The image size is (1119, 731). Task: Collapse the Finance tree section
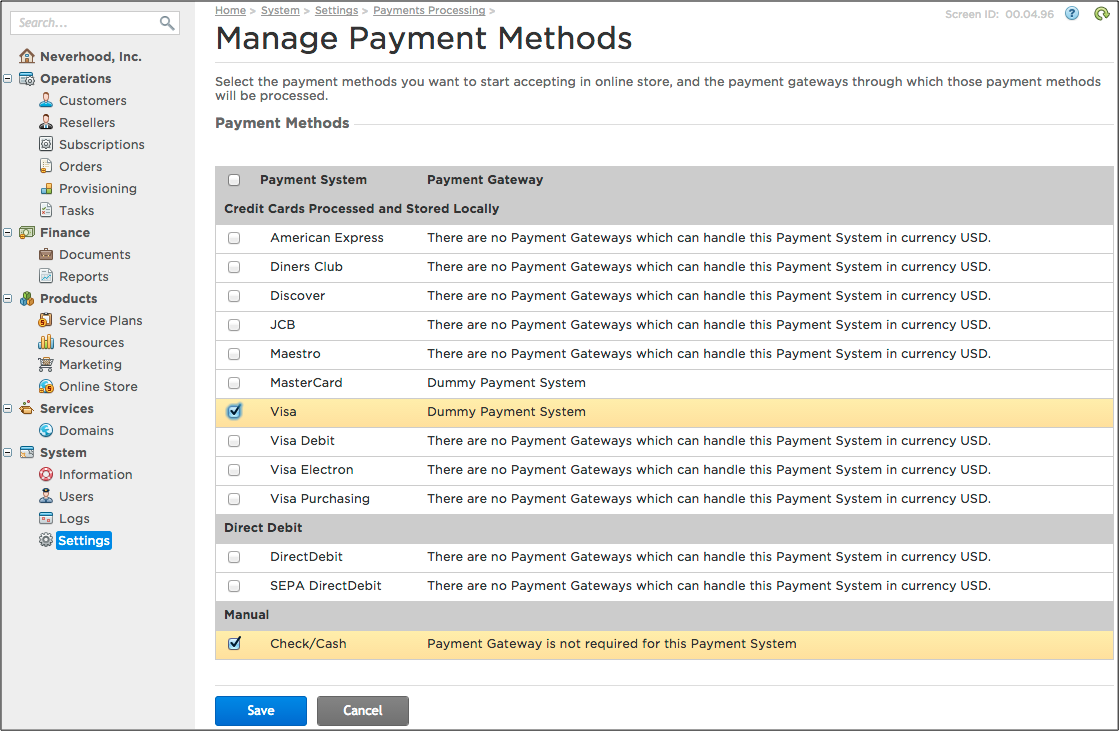pyautogui.click(x=8, y=232)
